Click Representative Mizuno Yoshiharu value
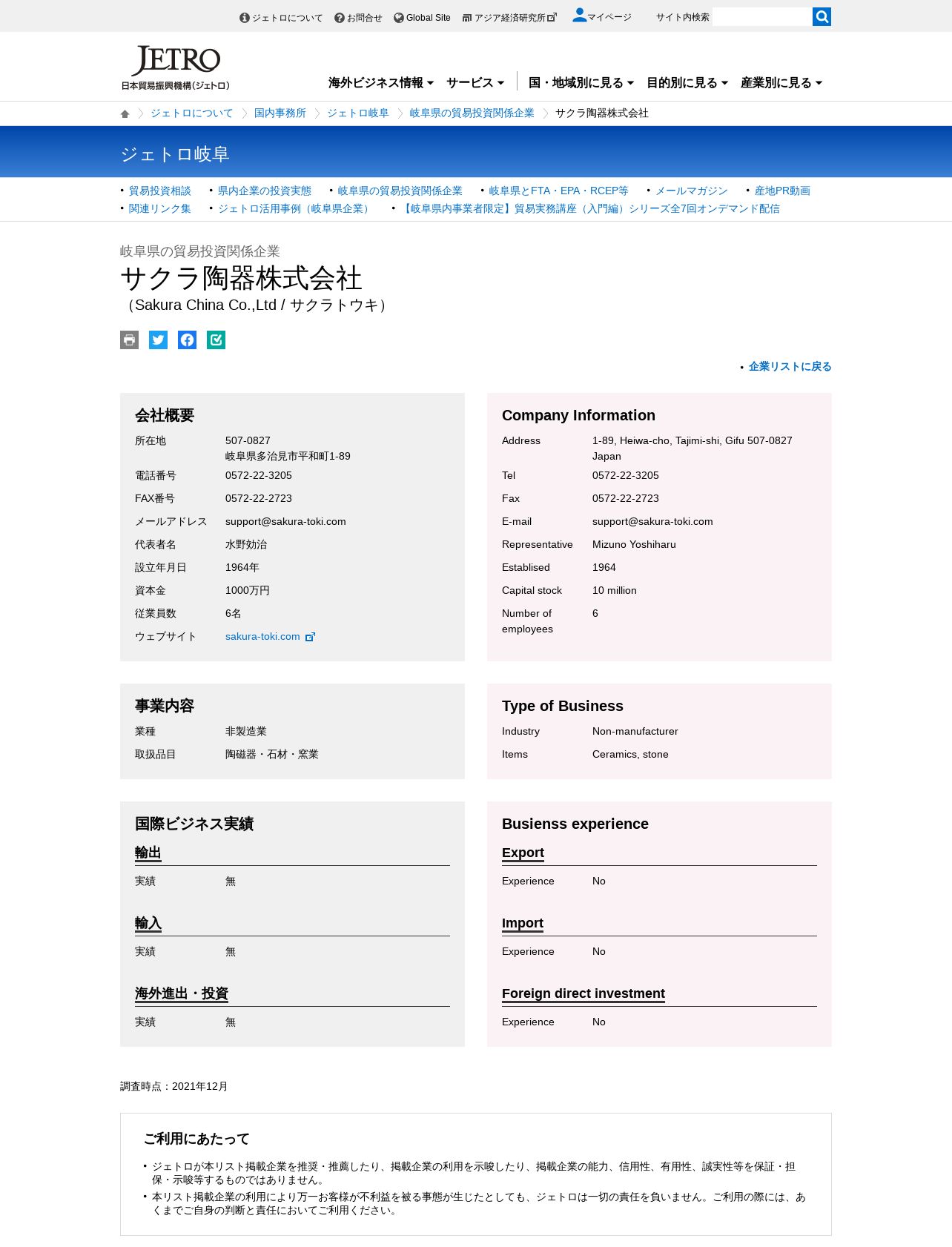Viewport: 952px width, 1247px height. [x=634, y=545]
